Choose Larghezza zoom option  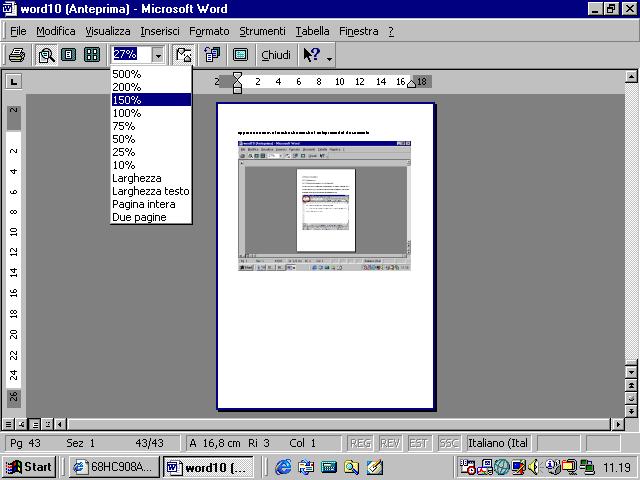(x=151, y=178)
